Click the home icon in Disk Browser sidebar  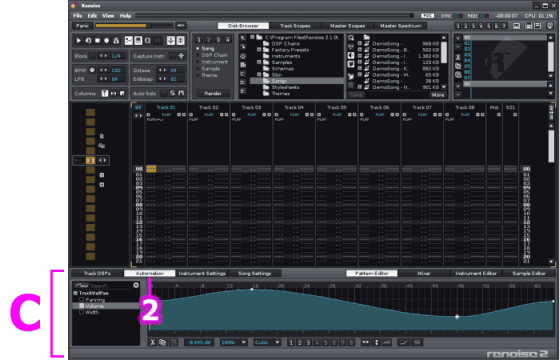click(x=243, y=56)
